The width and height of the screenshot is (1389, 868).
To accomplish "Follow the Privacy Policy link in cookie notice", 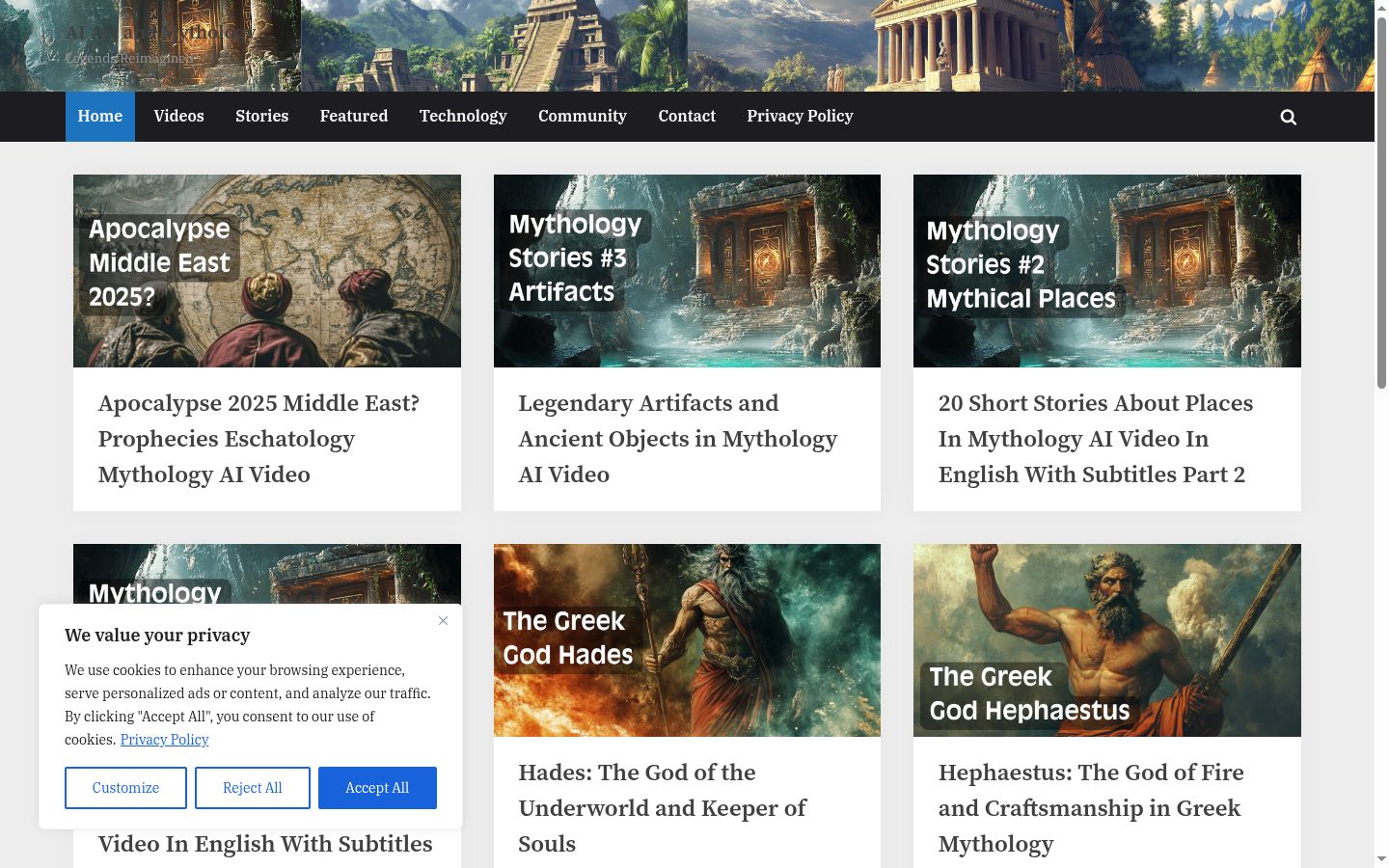I will tap(164, 740).
